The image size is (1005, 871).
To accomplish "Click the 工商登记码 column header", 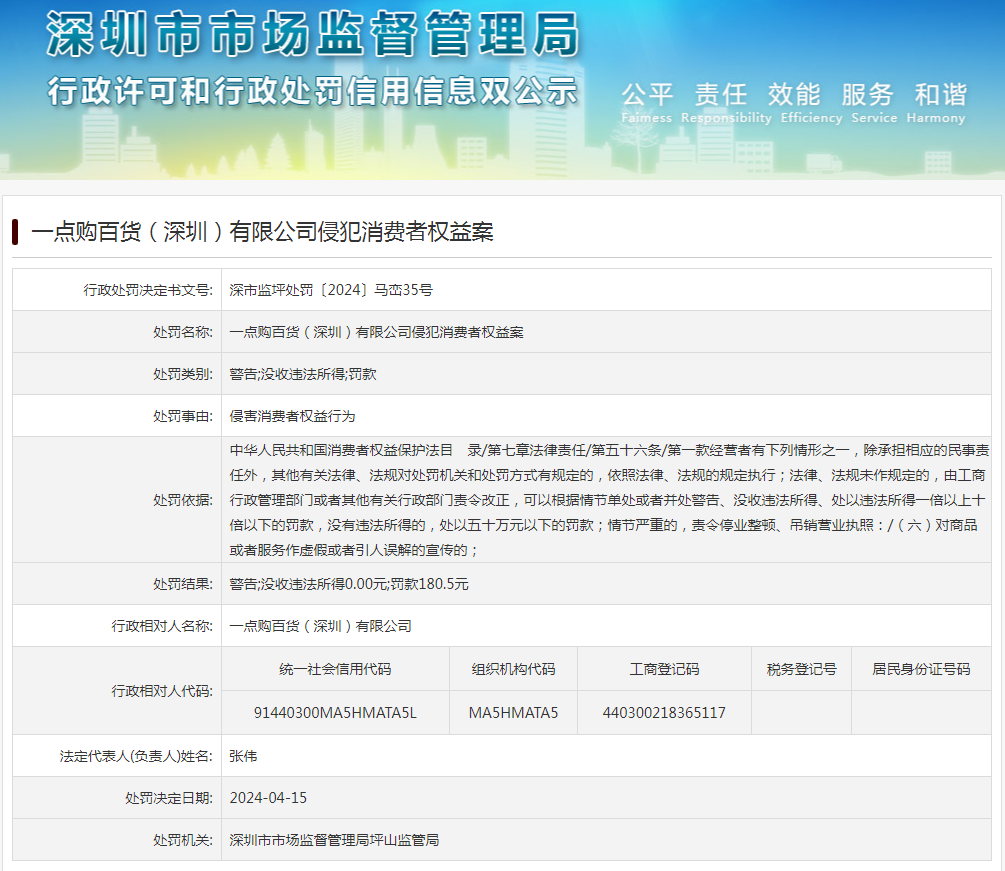I will coord(664,669).
